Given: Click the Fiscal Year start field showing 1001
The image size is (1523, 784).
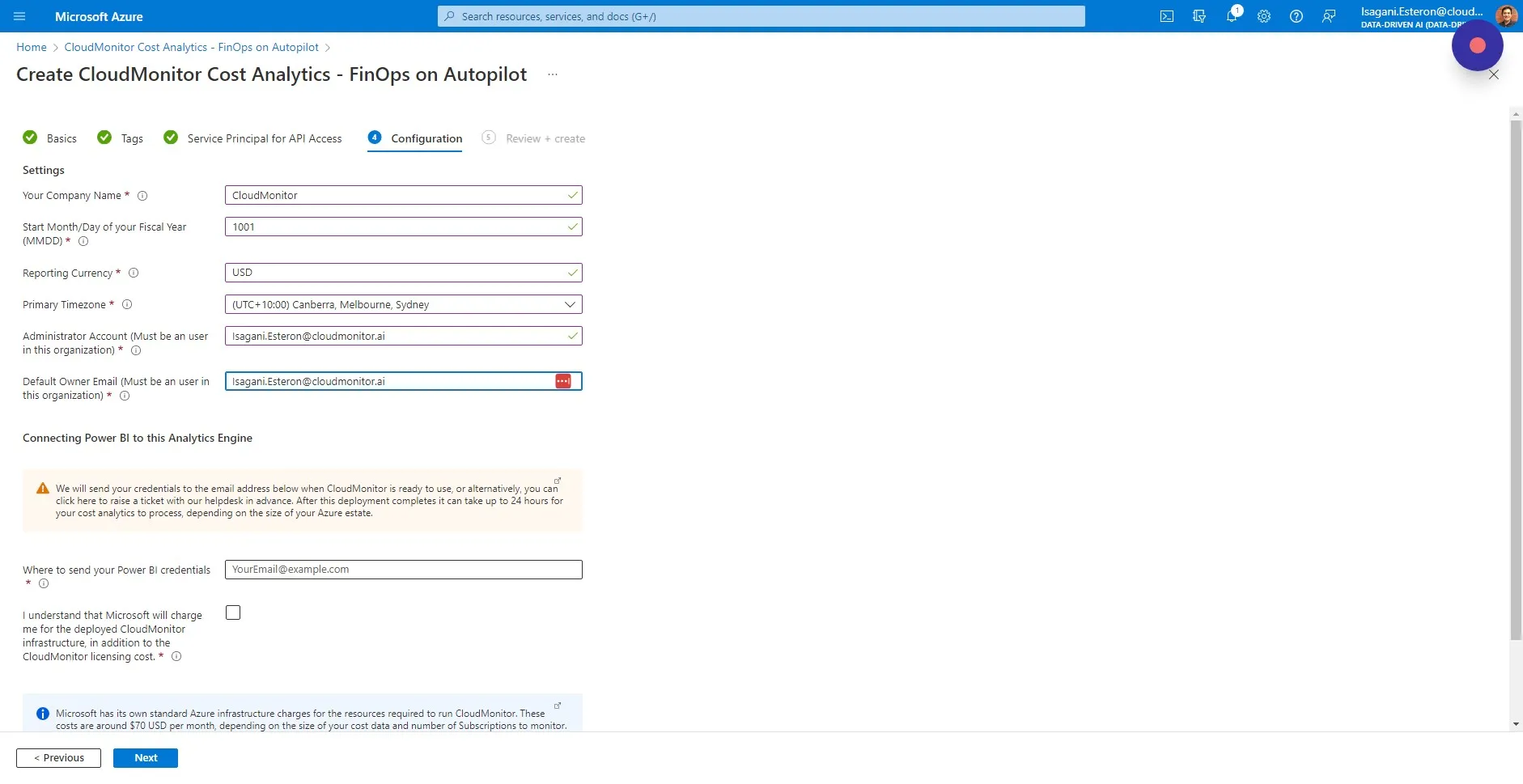Looking at the screenshot, I should [x=403, y=227].
